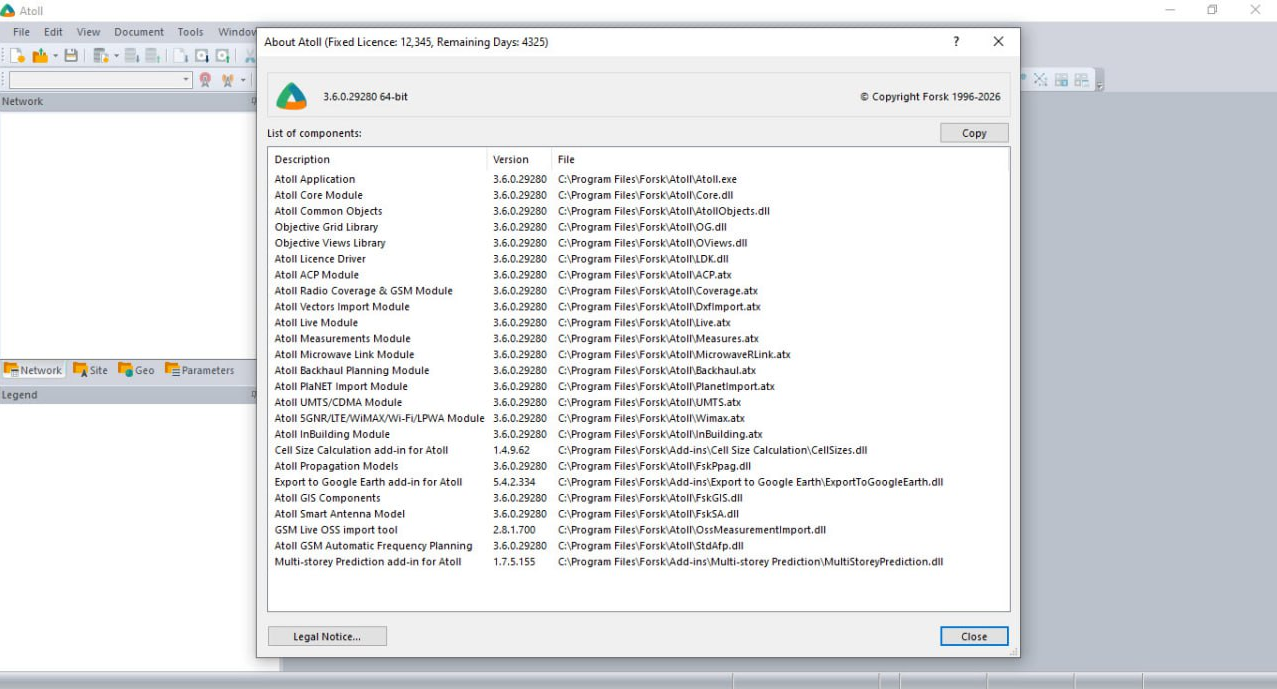This screenshot has width=1277, height=689.
Task: Click version 5.4.2.334 of Export to Google Earth
Action: pyautogui.click(x=514, y=482)
